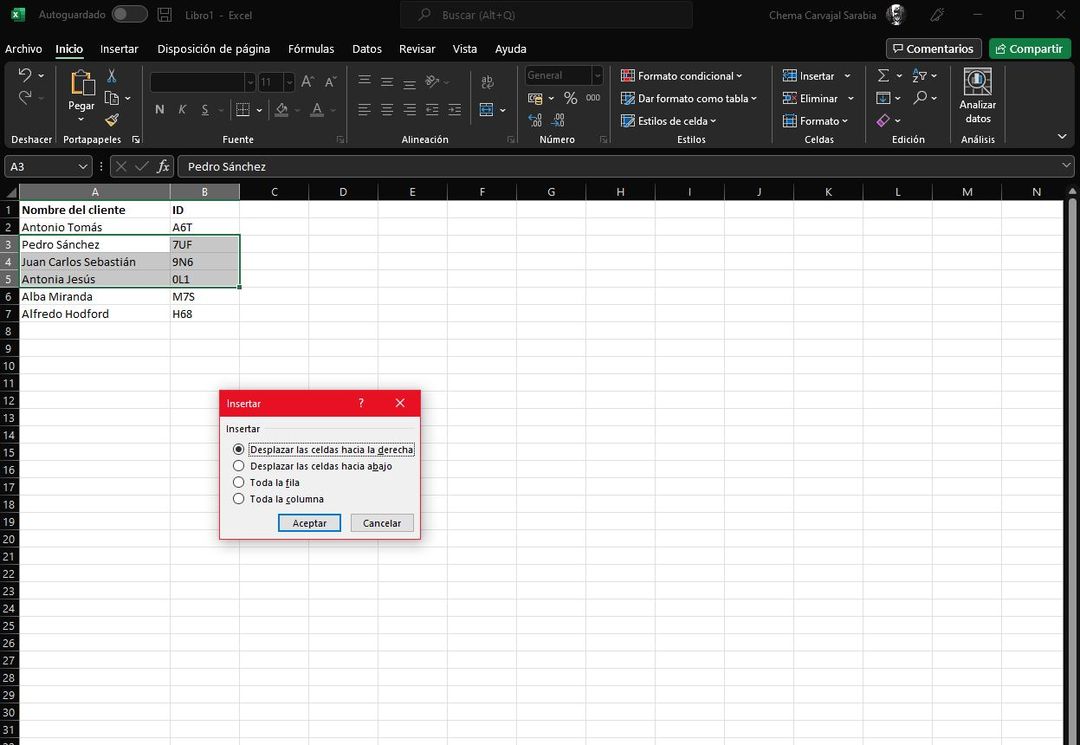This screenshot has width=1080, height=745.
Task: Click the percentage format icon
Action: [x=571, y=98]
